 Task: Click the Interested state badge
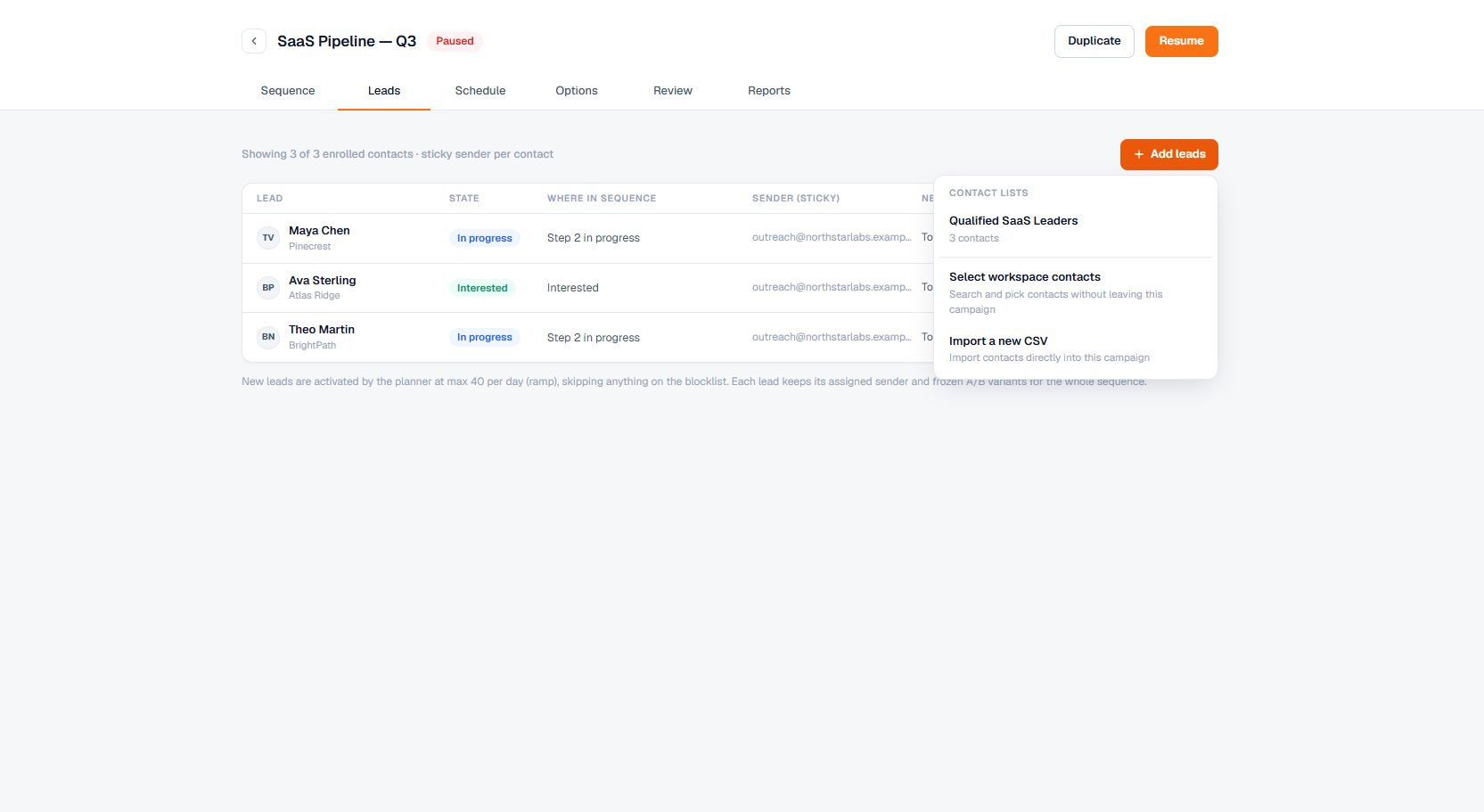(x=482, y=288)
